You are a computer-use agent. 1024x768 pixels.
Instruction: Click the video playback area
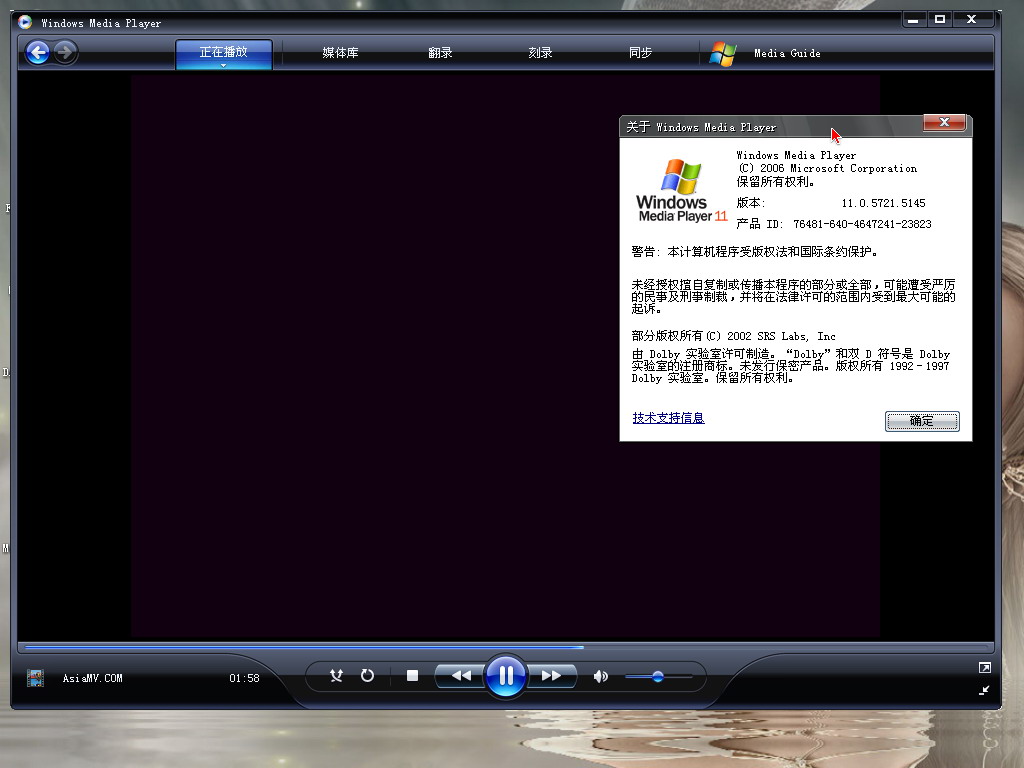click(x=505, y=355)
